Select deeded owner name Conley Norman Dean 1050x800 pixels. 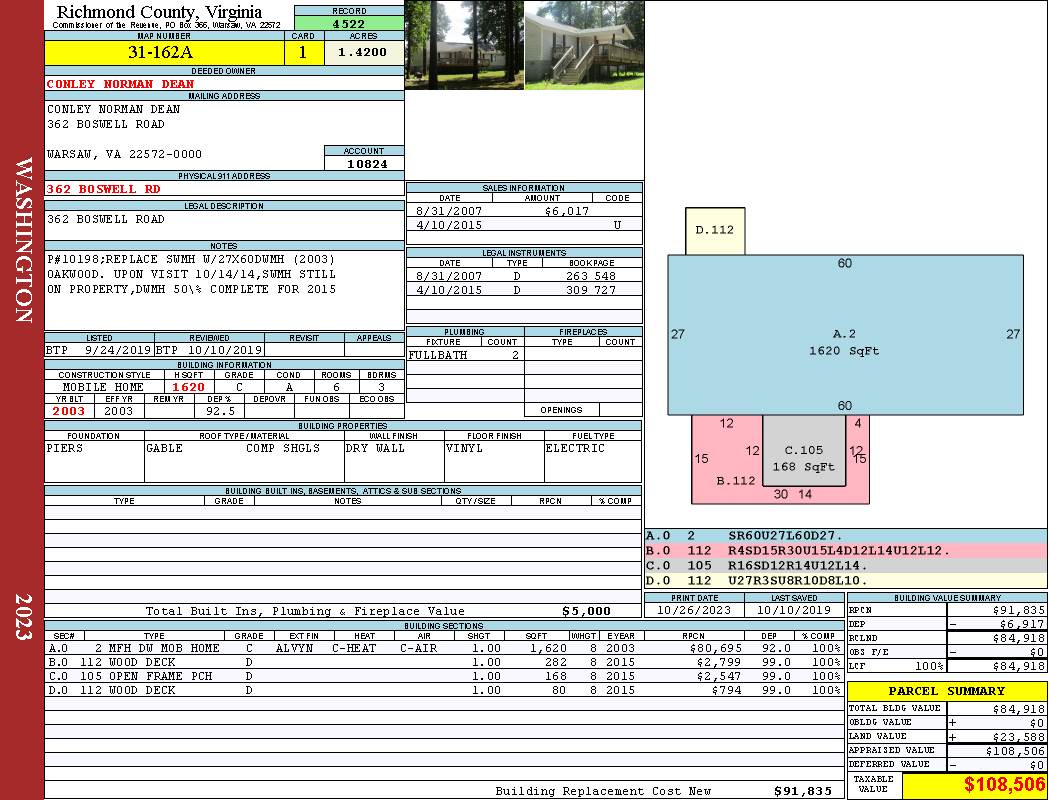click(x=120, y=84)
